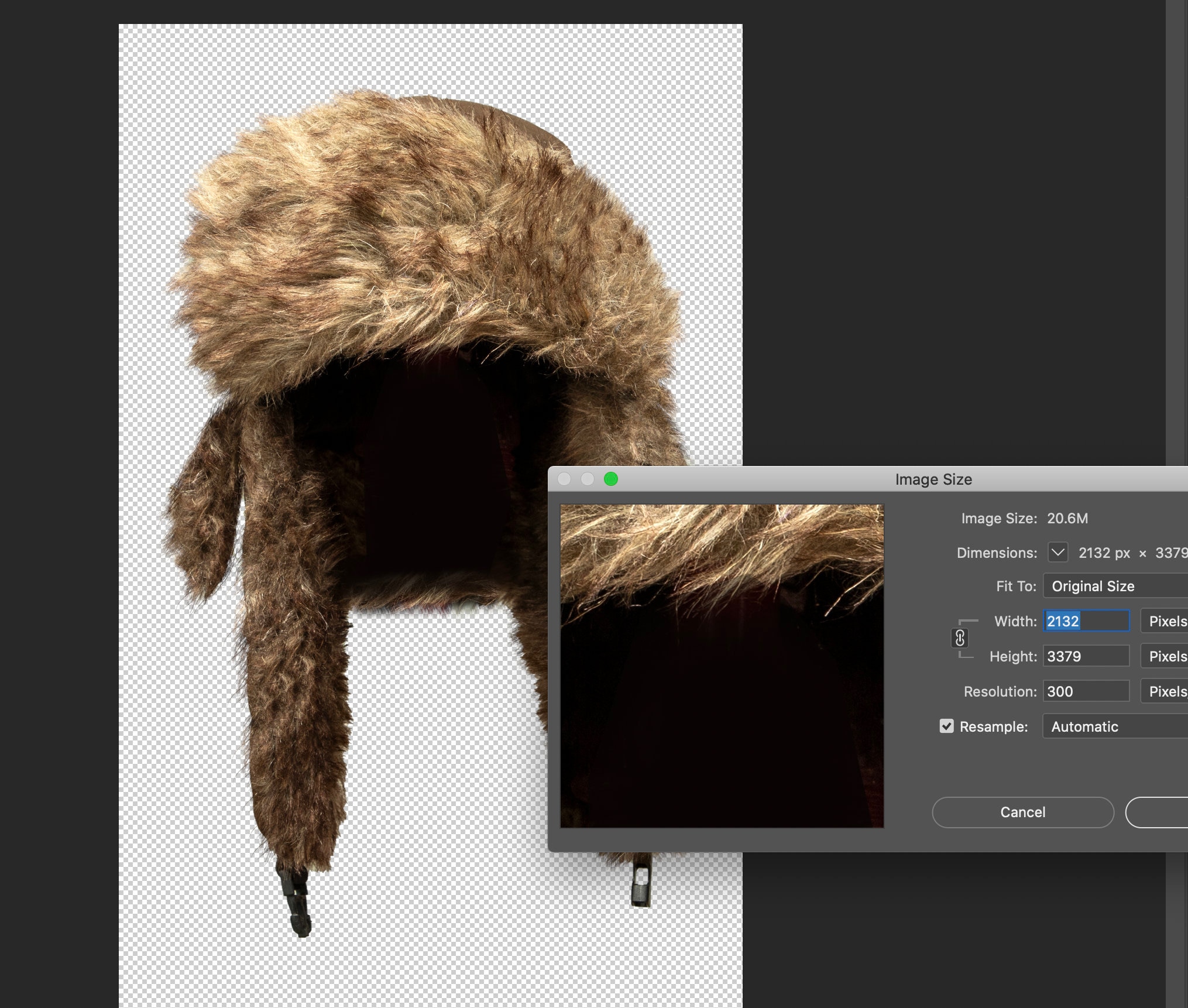This screenshot has width=1188, height=1008.
Task: Click the fur preview thumbnail in dialog
Action: pos(722,666)
